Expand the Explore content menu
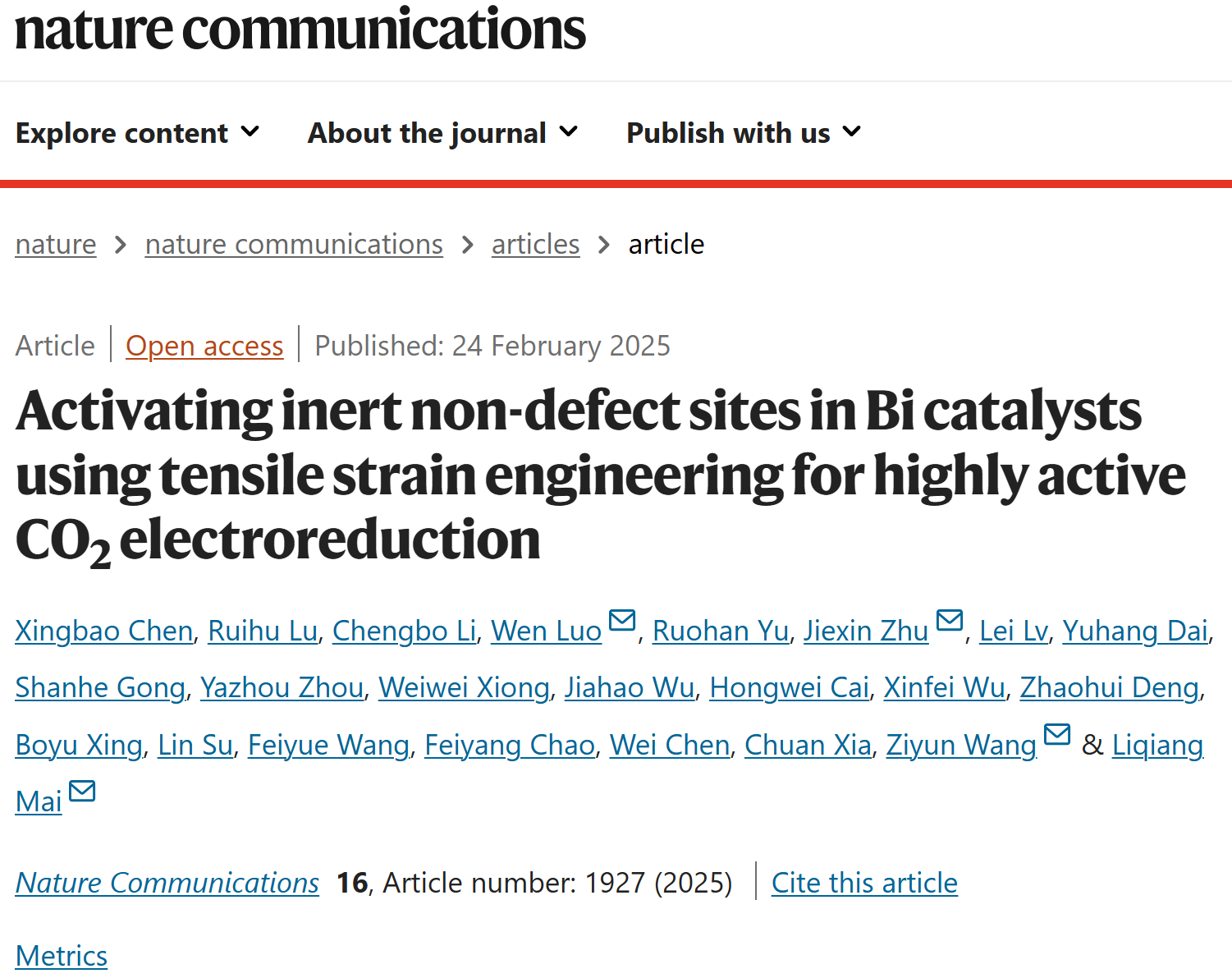The width and height of the screenshot is (1232, 978). pos(138,133)
